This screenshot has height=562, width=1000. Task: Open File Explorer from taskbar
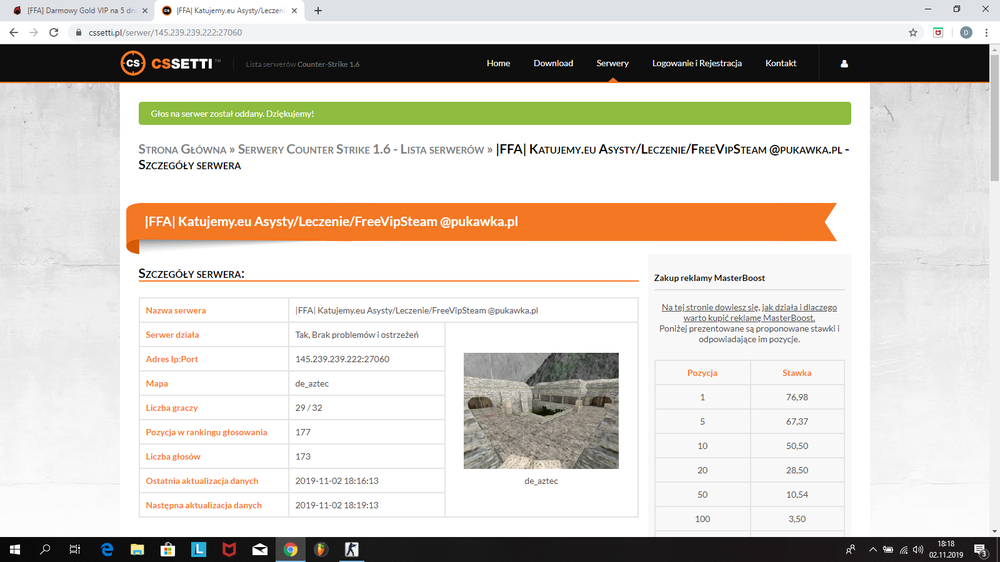(x=137, y=549)
